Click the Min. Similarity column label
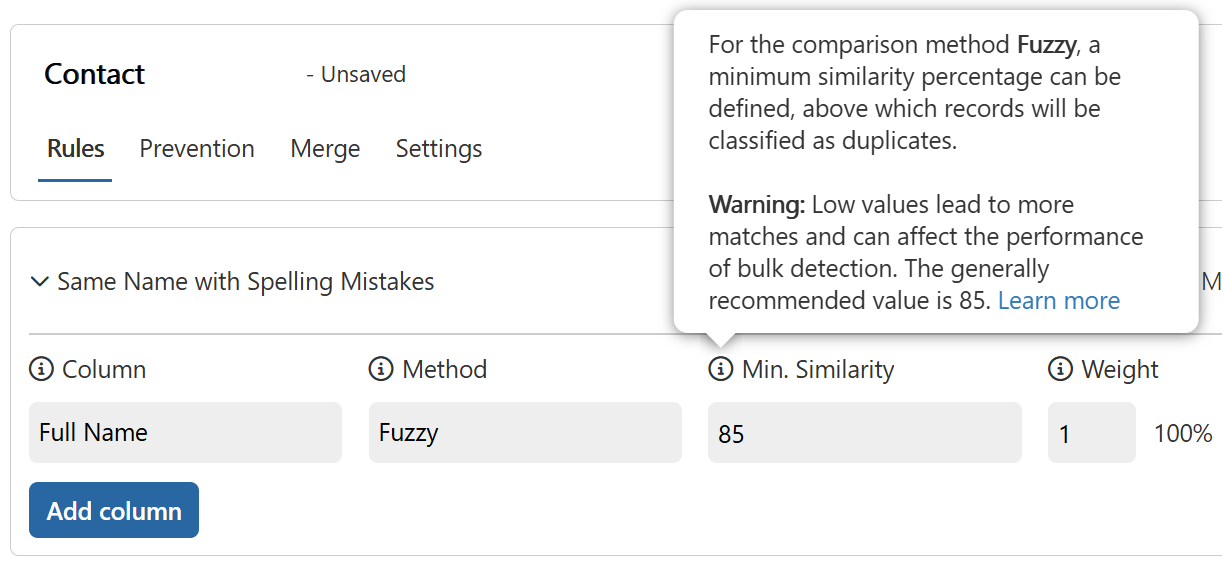The height and width of the screenshot is (569, 1222). [818, 369]
